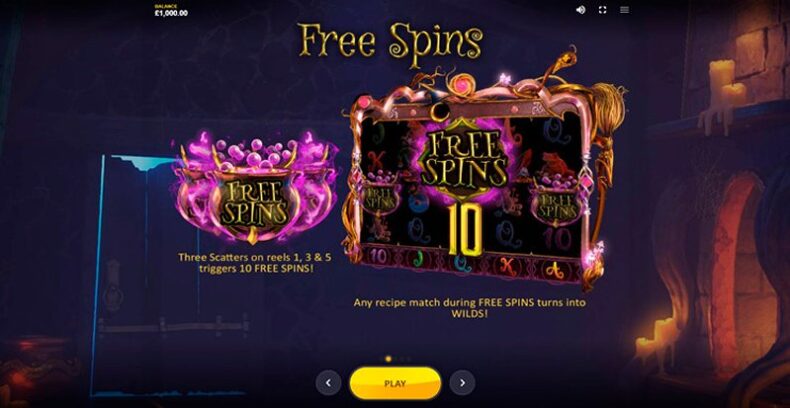Click the large golden 10 in preview
The image size is (790, 408).
pyautogui.click(x=465, y=229)
